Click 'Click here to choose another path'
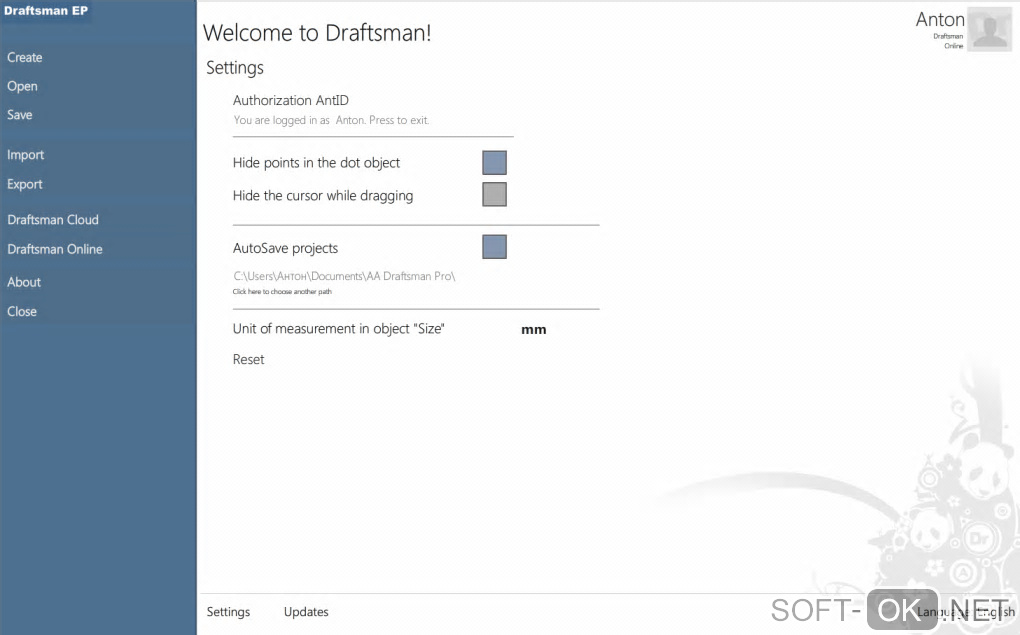This screenshot has width=1020, height=635. [282, 291]
